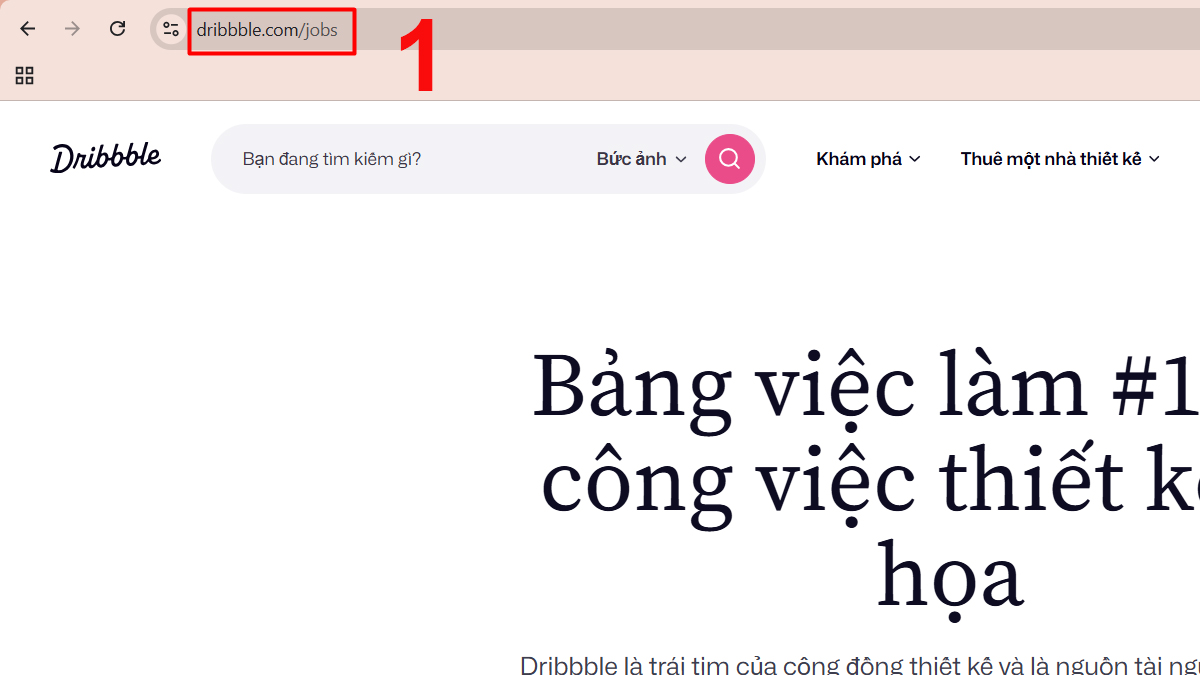This screenshot has height=675, width=1200.
Task: Click the browser back arrow
Action: click(27, 29)
